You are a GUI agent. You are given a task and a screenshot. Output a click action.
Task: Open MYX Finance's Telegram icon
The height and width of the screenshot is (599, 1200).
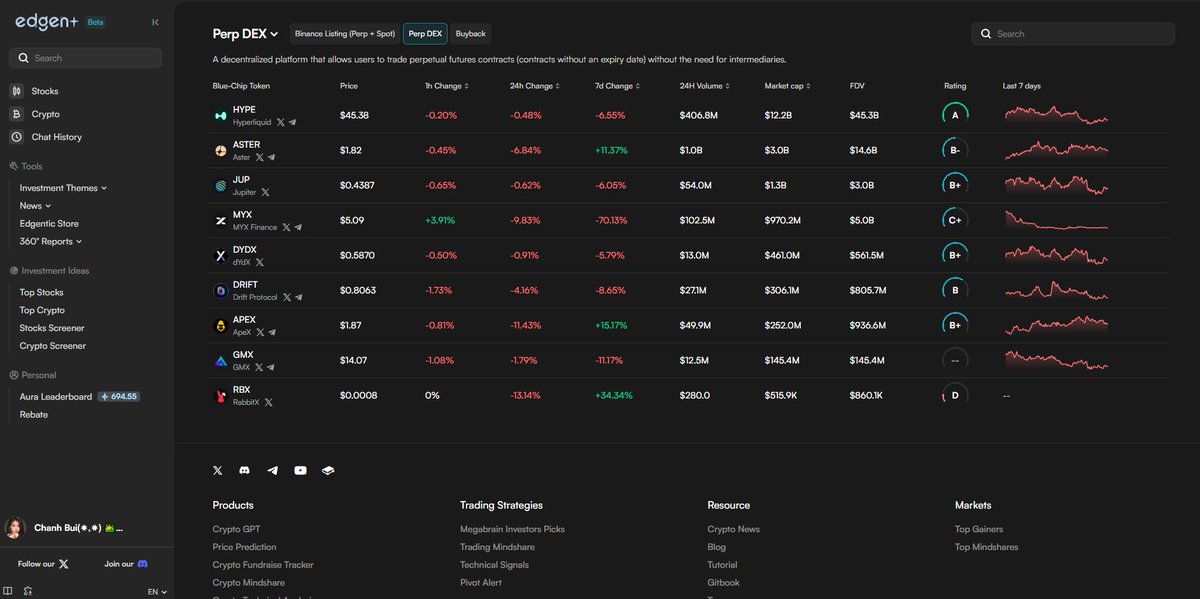(298, 227)
